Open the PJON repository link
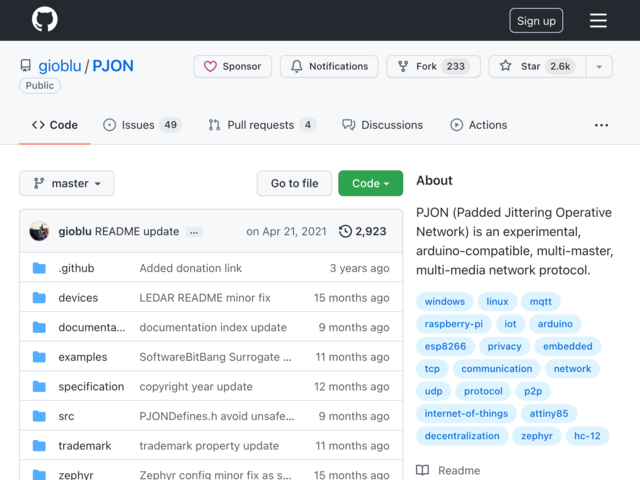 [x=113, y=66]
